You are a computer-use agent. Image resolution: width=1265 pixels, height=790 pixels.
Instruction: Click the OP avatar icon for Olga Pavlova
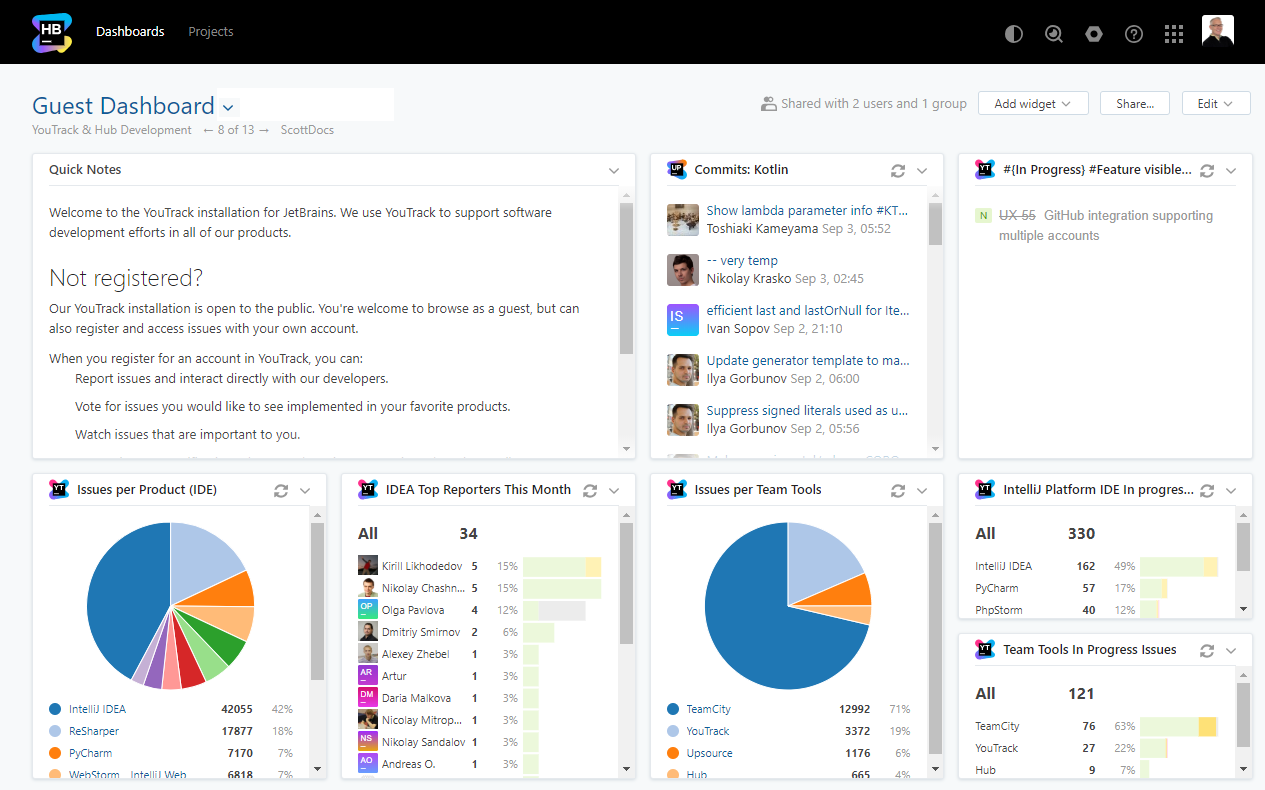tap(367, 610)
